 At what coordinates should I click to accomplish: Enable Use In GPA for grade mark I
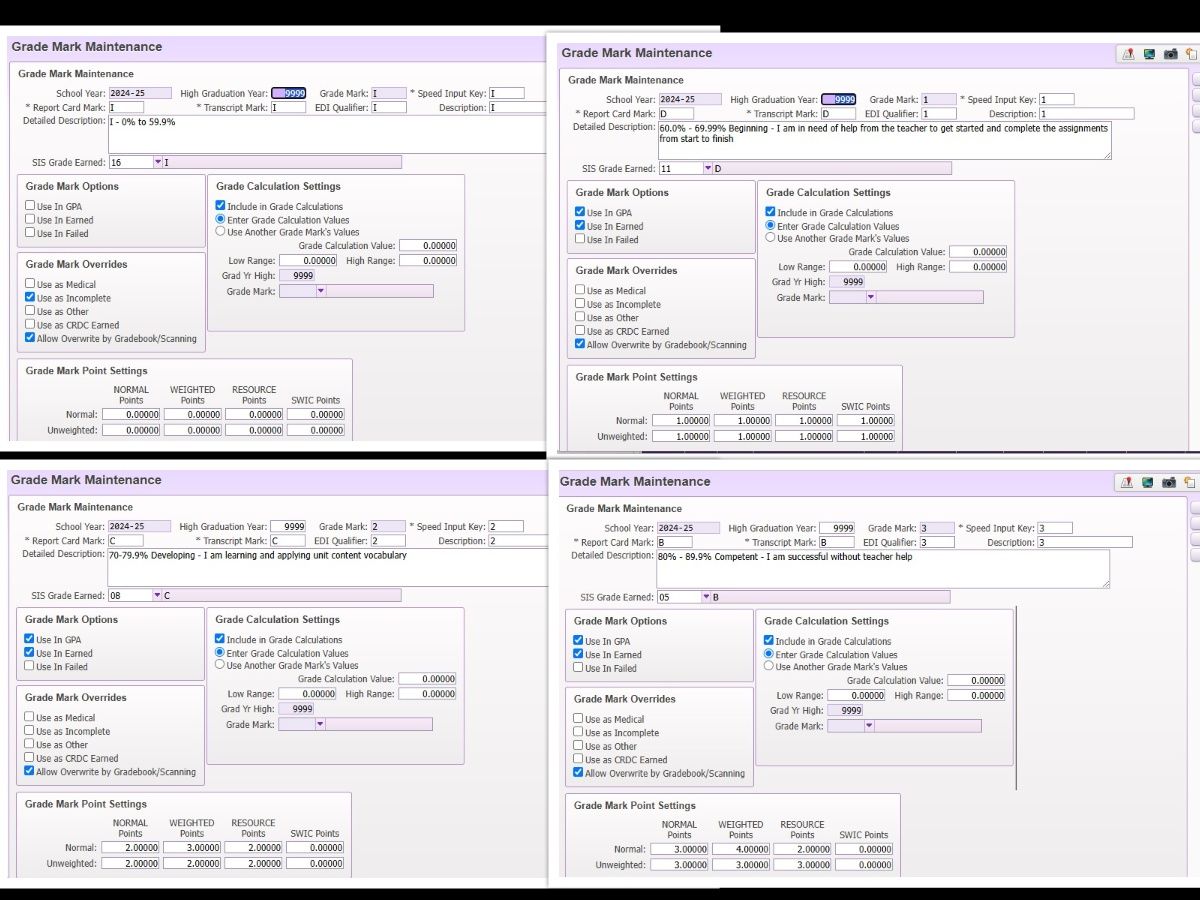pos(30,206)
